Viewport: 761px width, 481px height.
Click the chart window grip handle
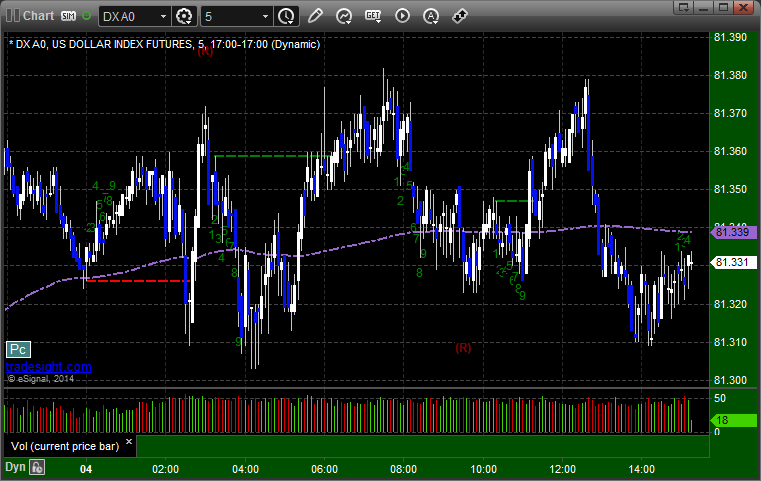(12, 16)
